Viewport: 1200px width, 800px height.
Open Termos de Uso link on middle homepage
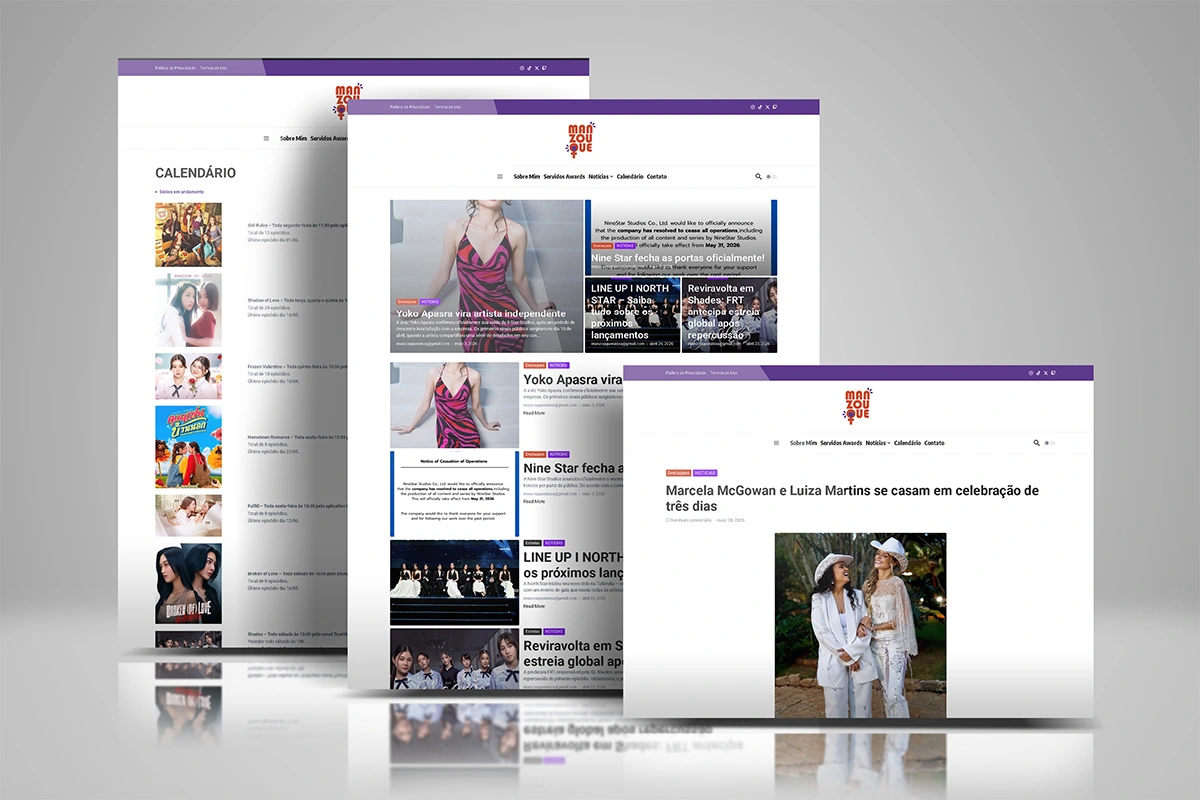click(448, 107)
